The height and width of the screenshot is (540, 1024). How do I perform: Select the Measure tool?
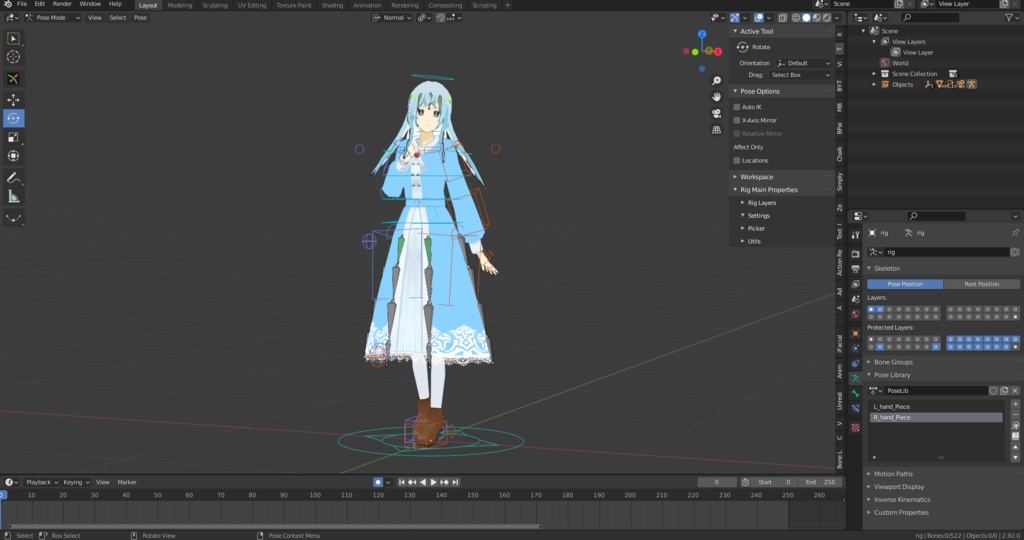13,197
